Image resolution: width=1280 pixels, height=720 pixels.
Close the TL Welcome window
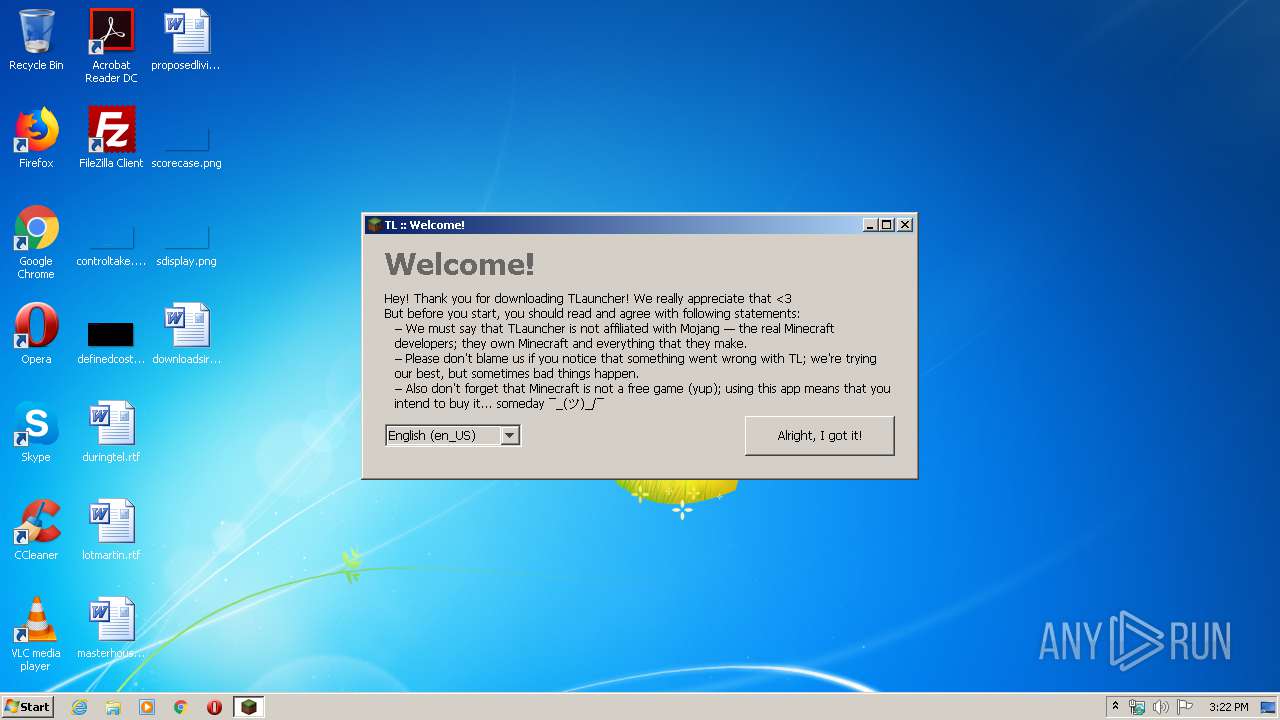point(905,225)
